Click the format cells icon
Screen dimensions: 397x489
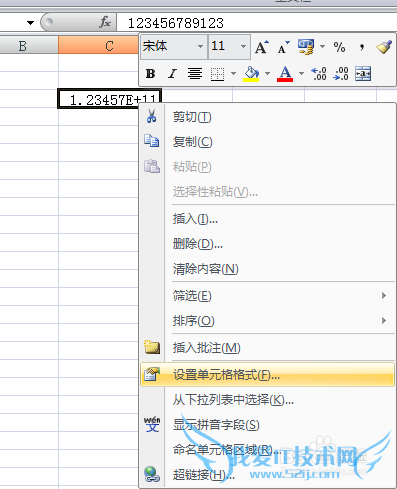click(x=152, y=374)
